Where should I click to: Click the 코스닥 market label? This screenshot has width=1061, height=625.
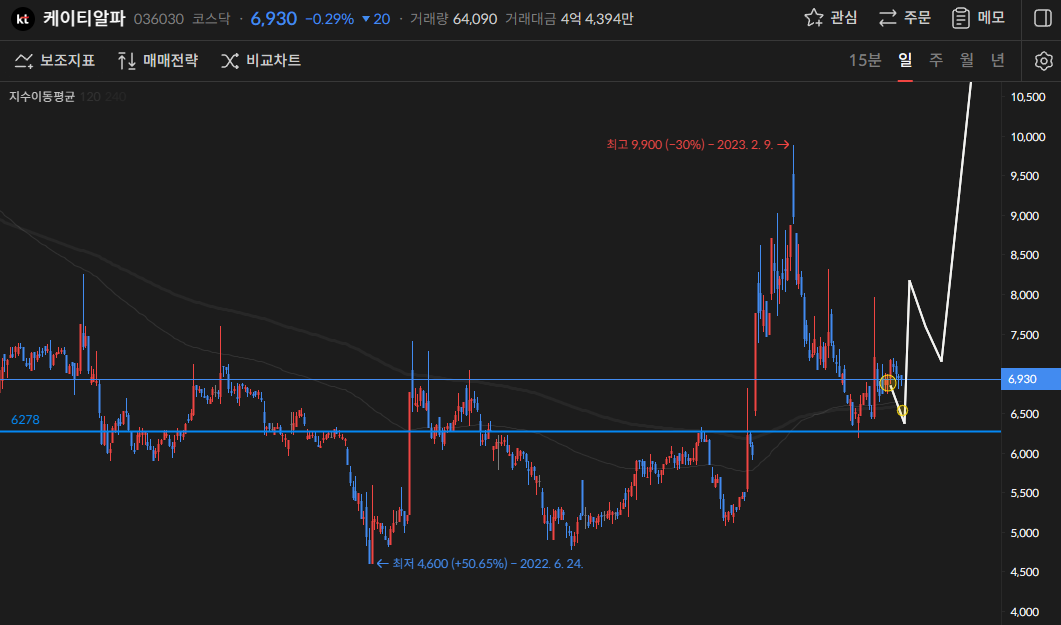[x=211, y=19]
